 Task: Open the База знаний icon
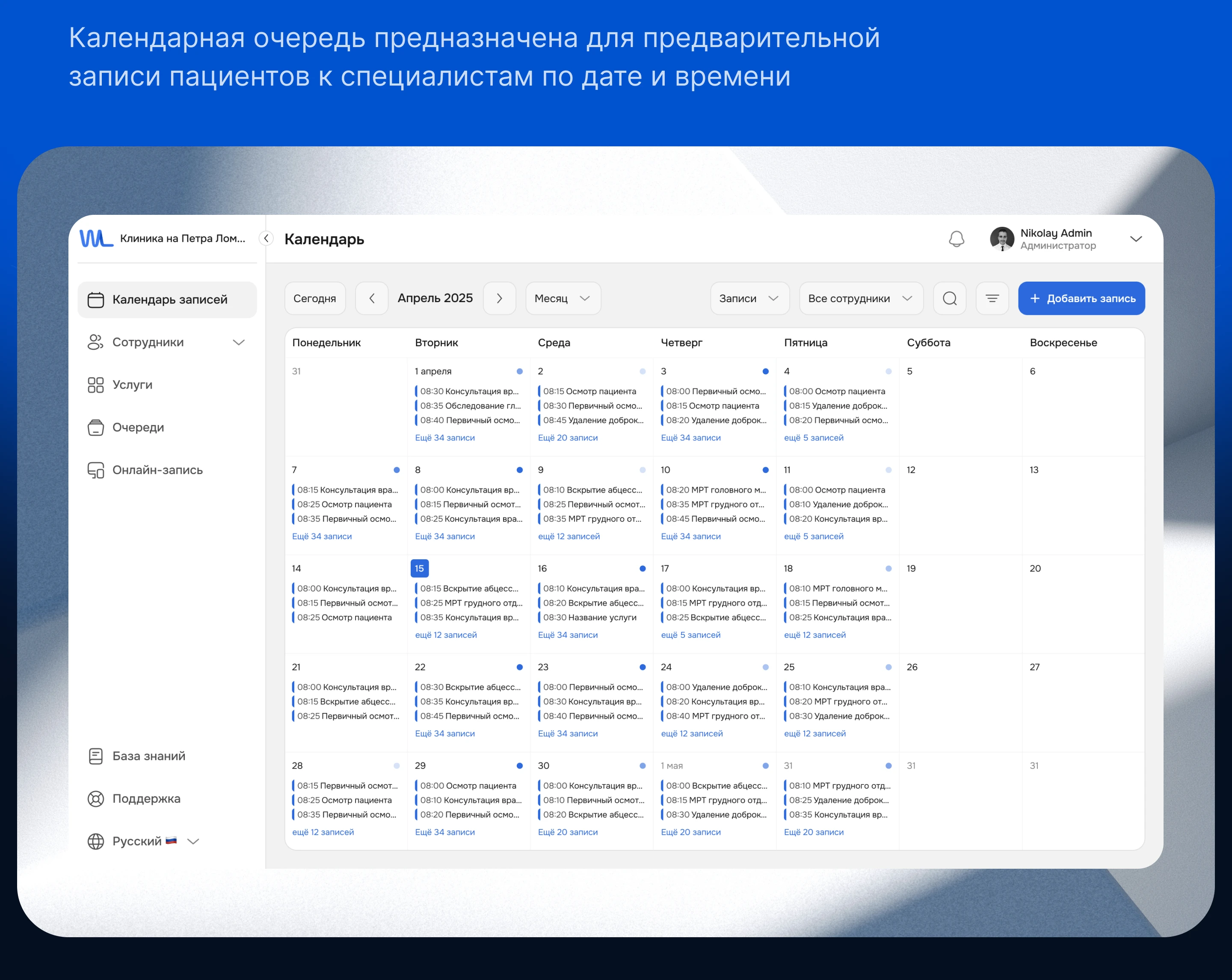96,756
